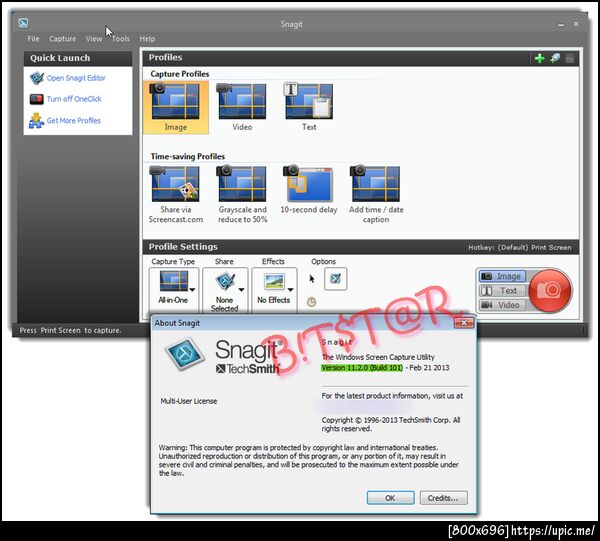Image resolution: width=600 pixels, height=541 pixels.
Task: Open the File menu
Action: click(33, 39)
